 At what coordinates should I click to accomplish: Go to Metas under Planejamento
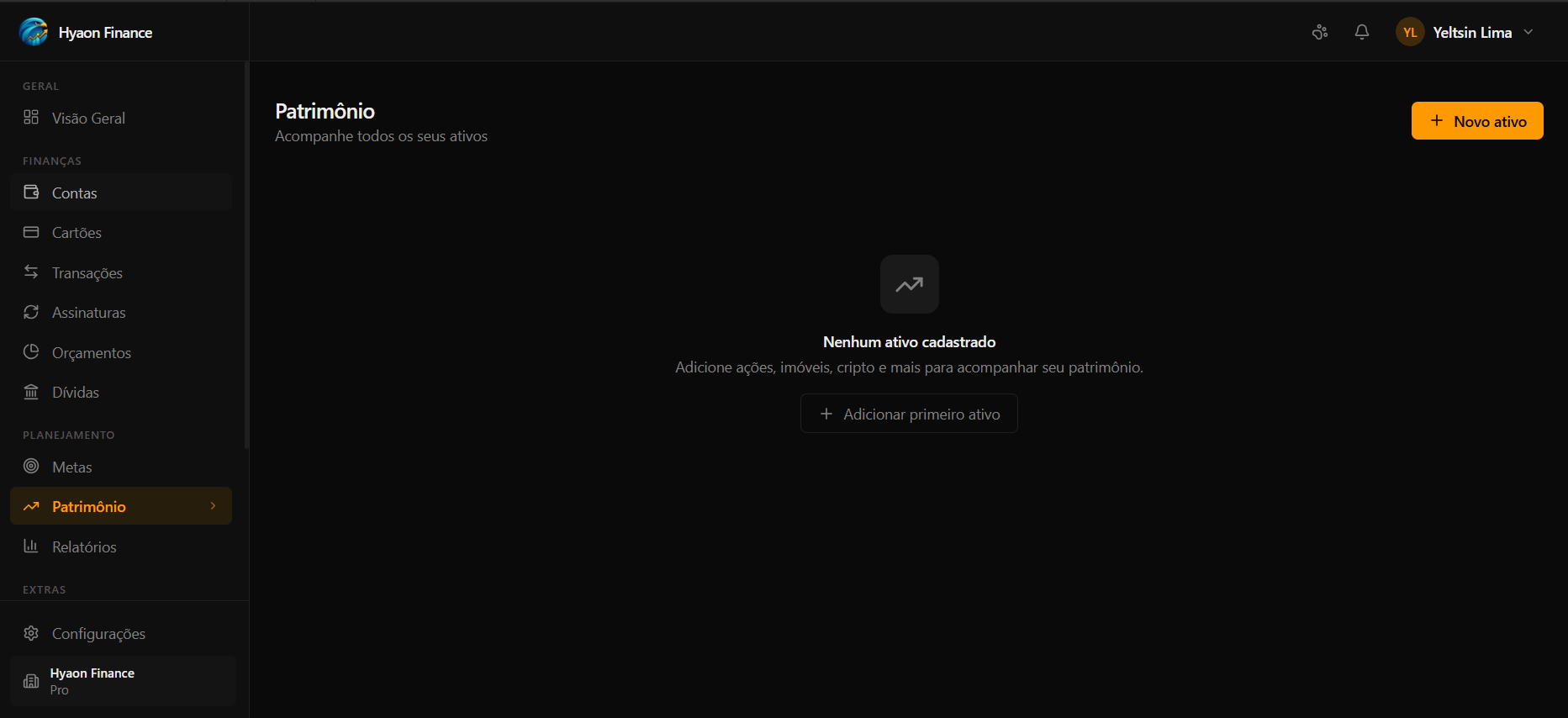[121, 467]
